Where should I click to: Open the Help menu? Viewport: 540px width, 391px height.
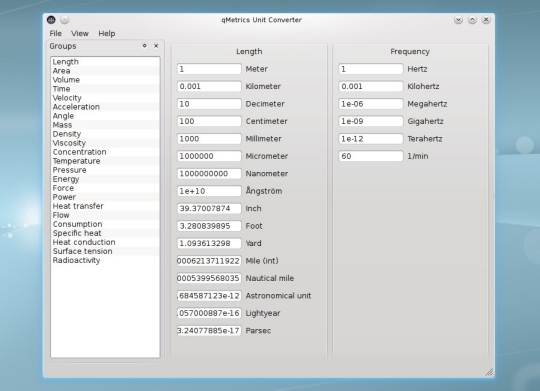[107, 33]
